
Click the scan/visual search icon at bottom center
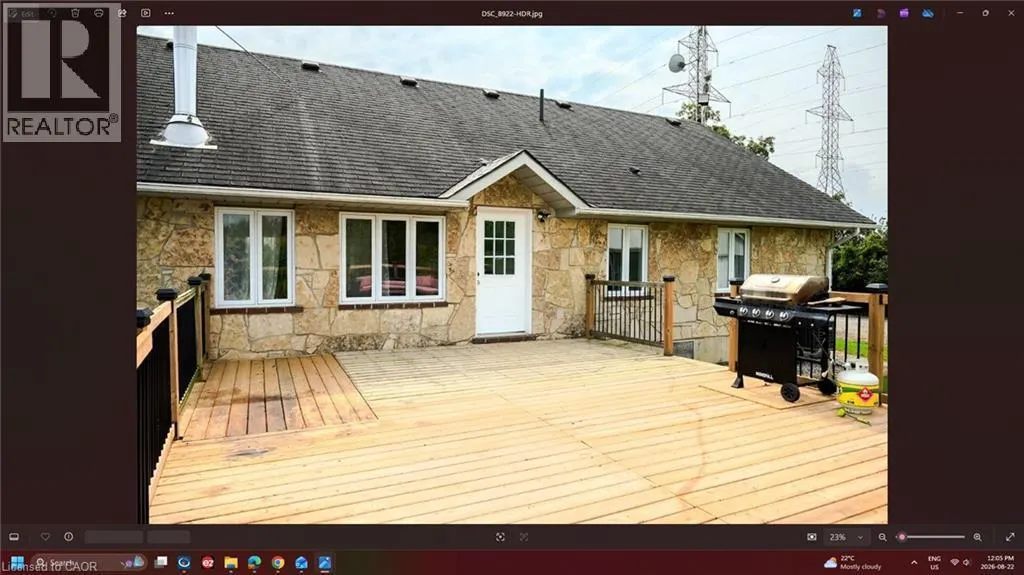click(x=500, y=537)
